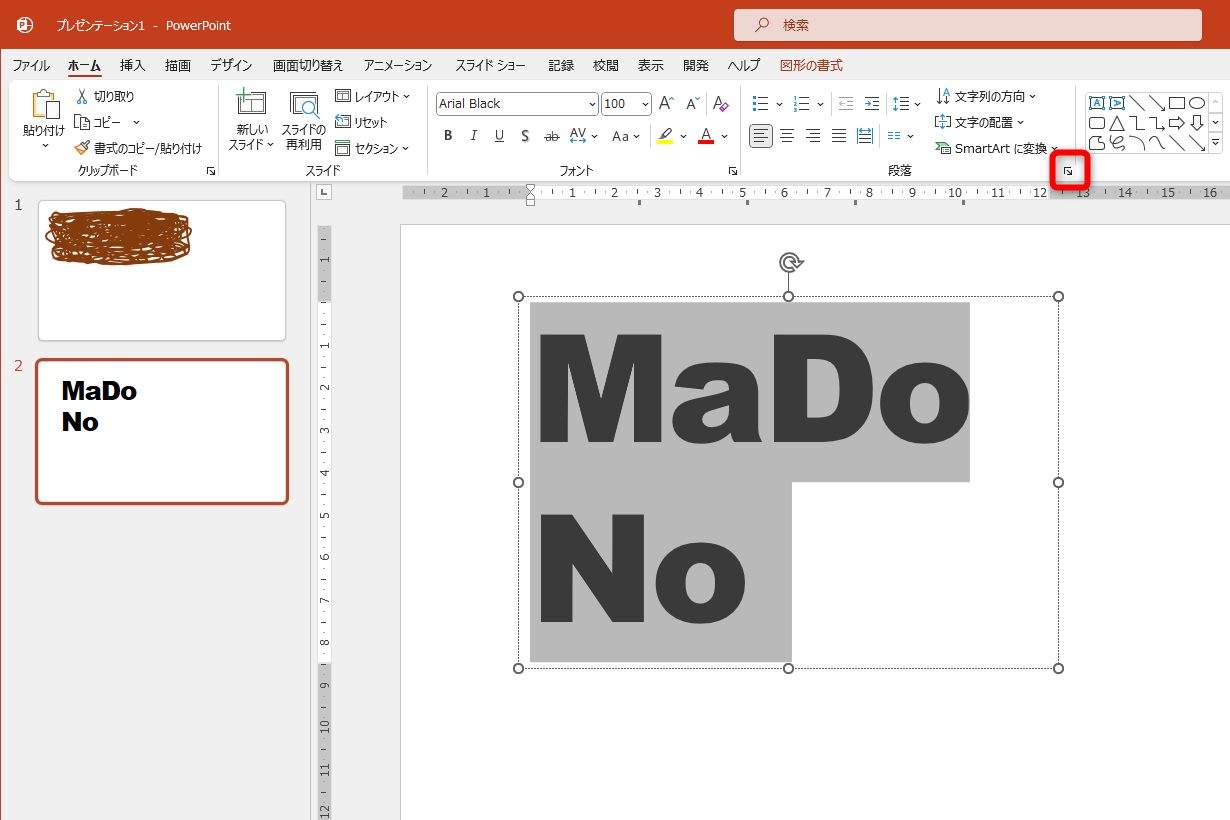Open text direction (文字列の方向) dropdown
The height and width of the screenshot is (820, 1230).
(x=986, y=96)
